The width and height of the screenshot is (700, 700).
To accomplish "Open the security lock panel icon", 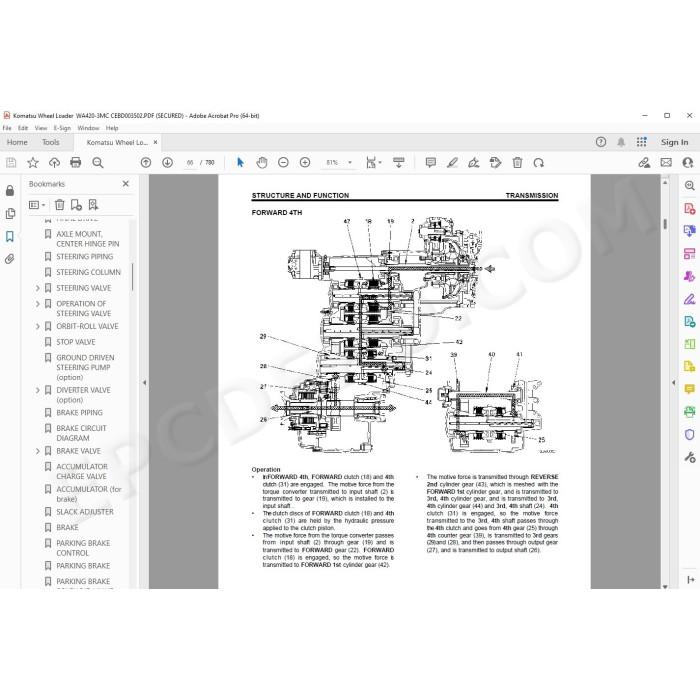I will [x=10, y=191].
